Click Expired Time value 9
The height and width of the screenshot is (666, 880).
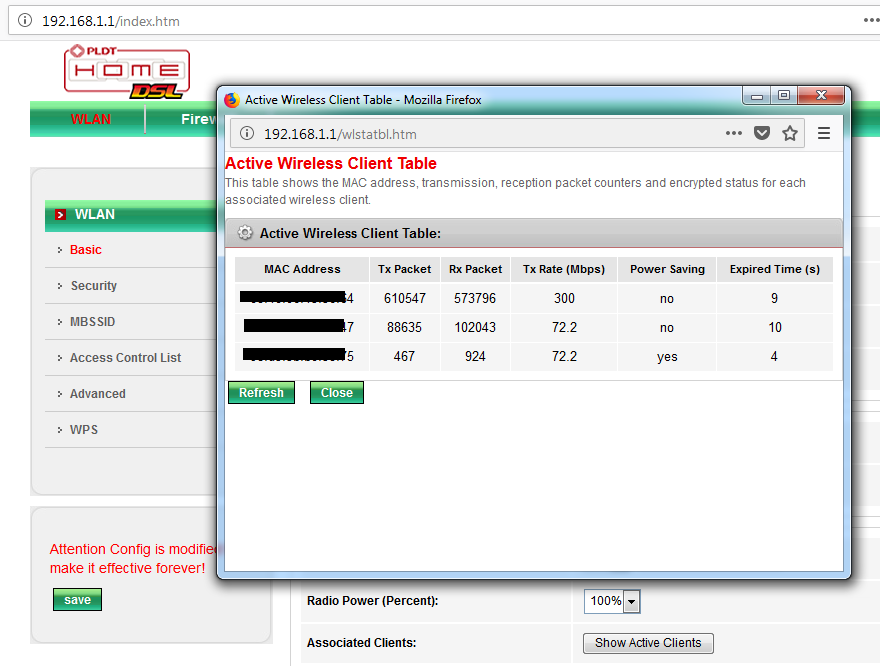(774, 298)
